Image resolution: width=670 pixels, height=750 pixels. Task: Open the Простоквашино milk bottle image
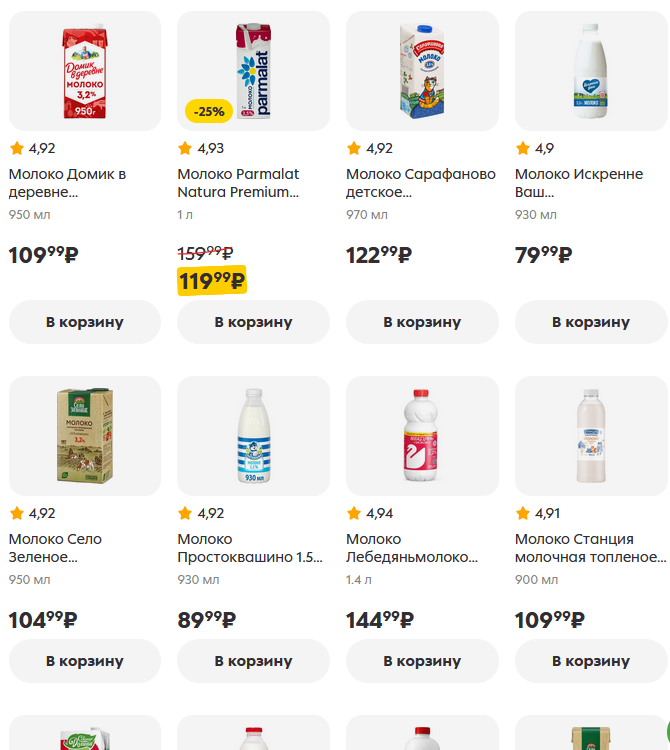[x=253, y=436]
